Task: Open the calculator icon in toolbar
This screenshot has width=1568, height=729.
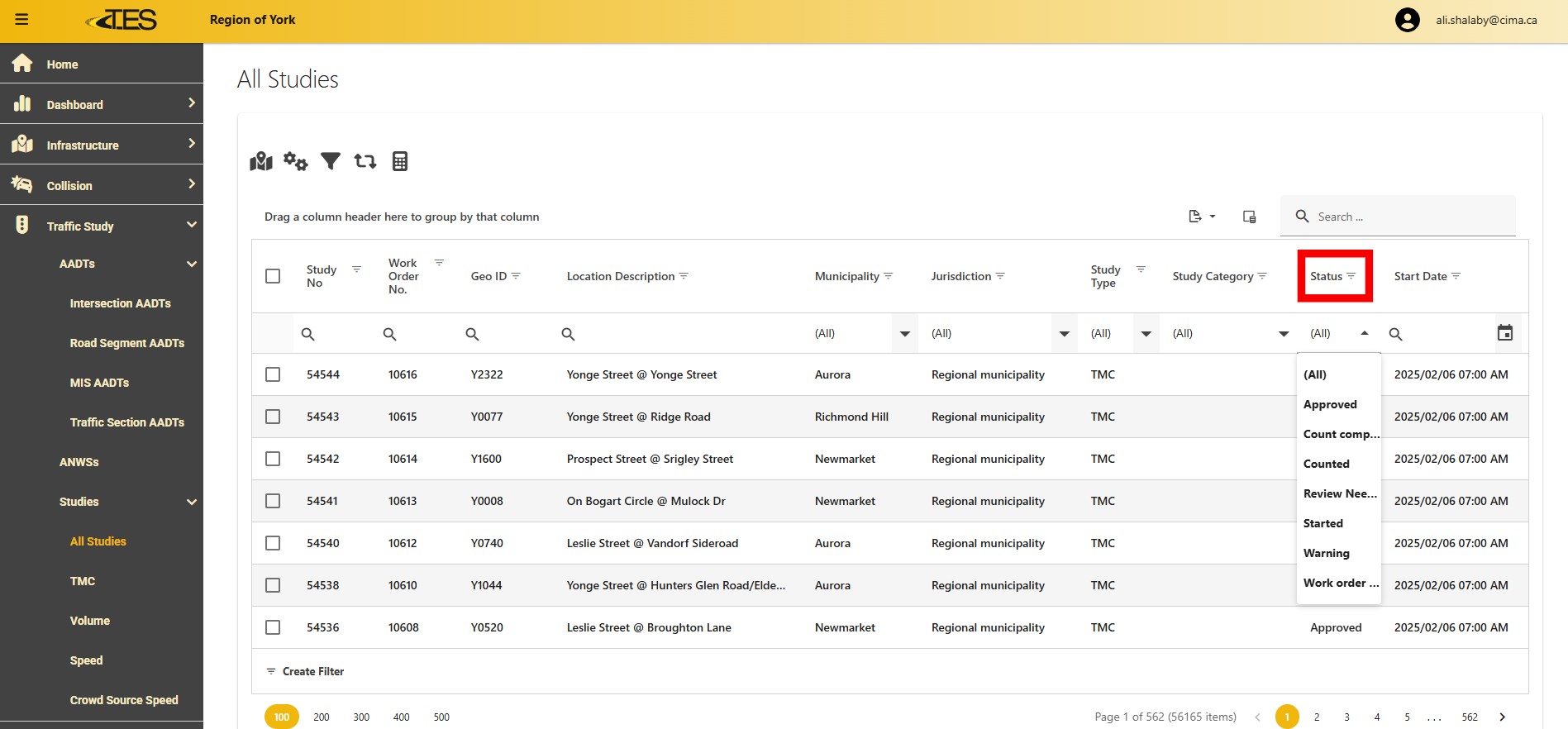Action: click(400, 161)
